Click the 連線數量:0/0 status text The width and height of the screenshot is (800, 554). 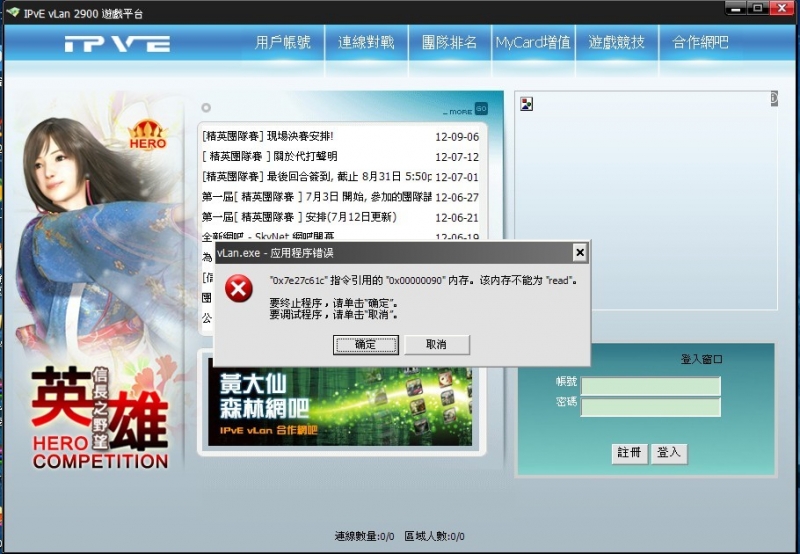(x=364, y=536)
